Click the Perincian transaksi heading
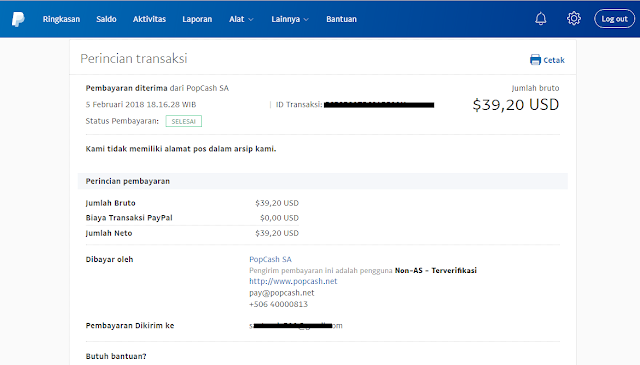 [133, 58]
